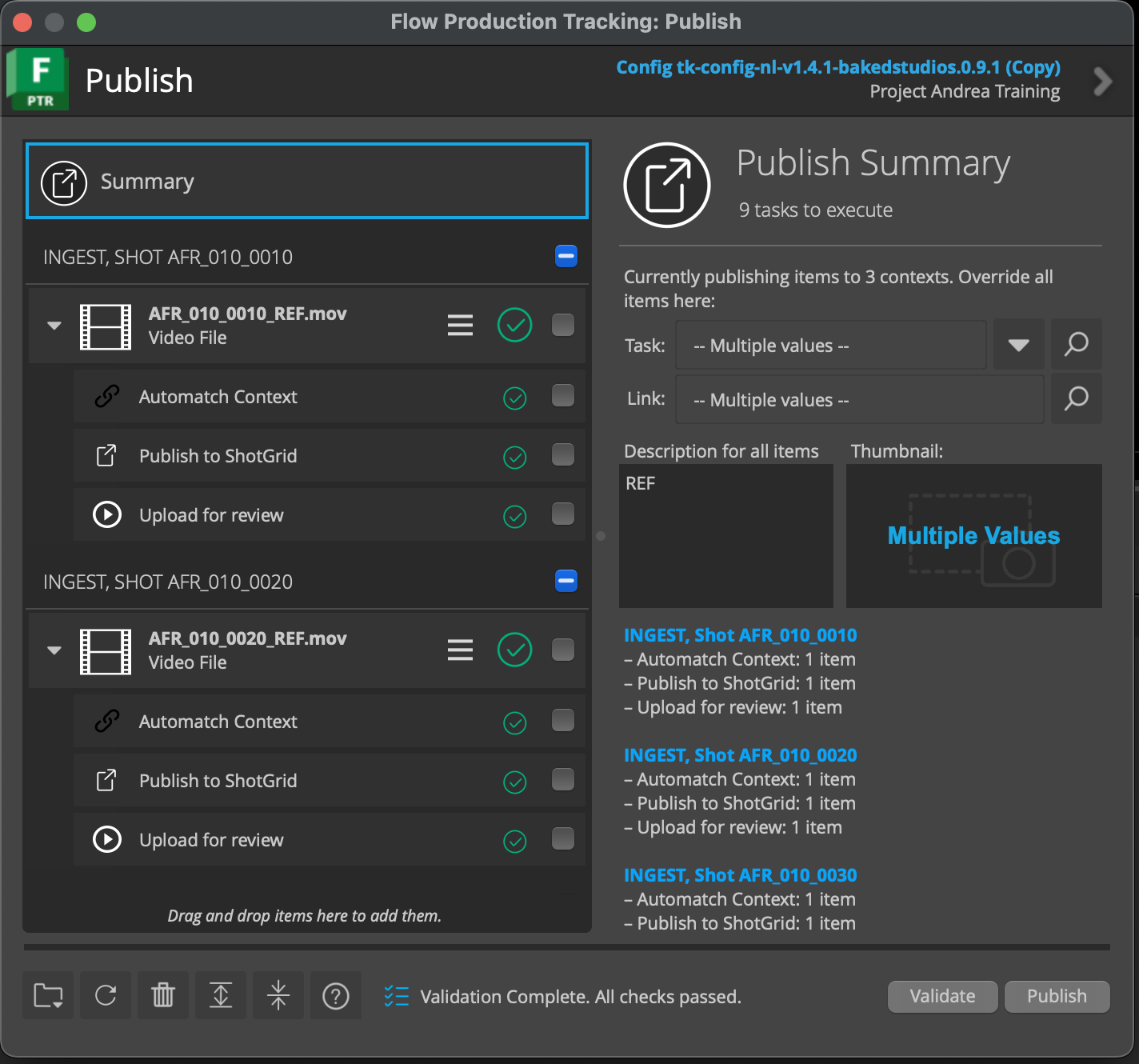Select the Summary item in the list
The height and width of the screenshot is (1064, 1139).
pyautogui.click(x=307, y=182)
